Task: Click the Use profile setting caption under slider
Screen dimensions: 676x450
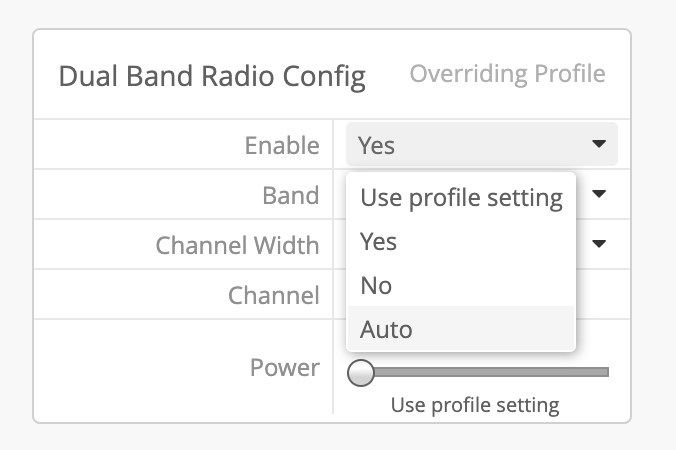Action: point(475,405)
